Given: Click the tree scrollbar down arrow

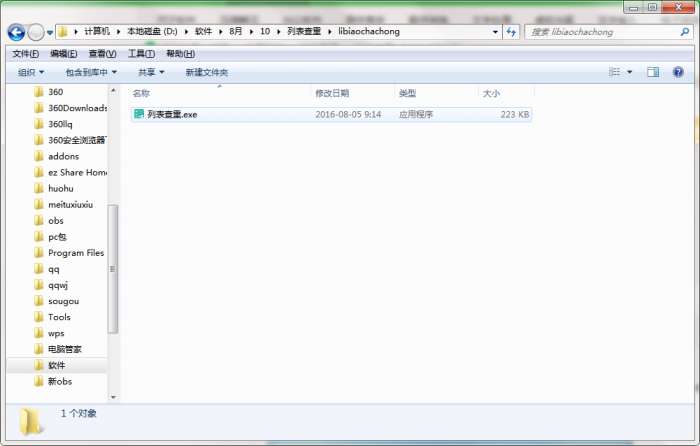Looking at the screenshot, I should 113,396.
